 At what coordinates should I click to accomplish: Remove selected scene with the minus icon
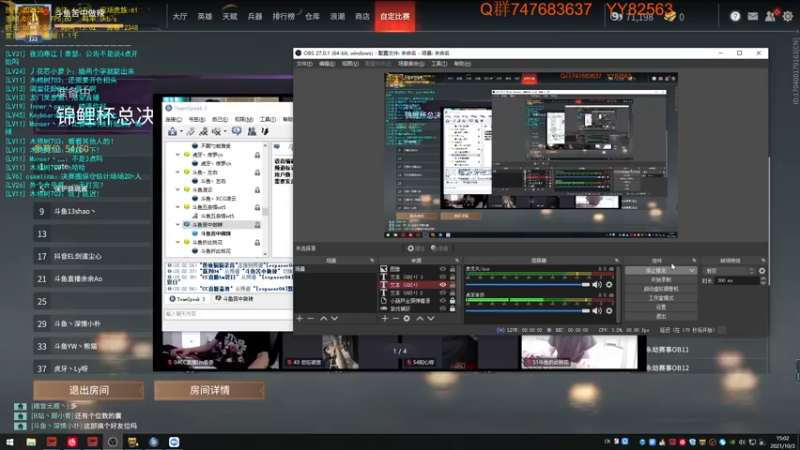[310, 318]
